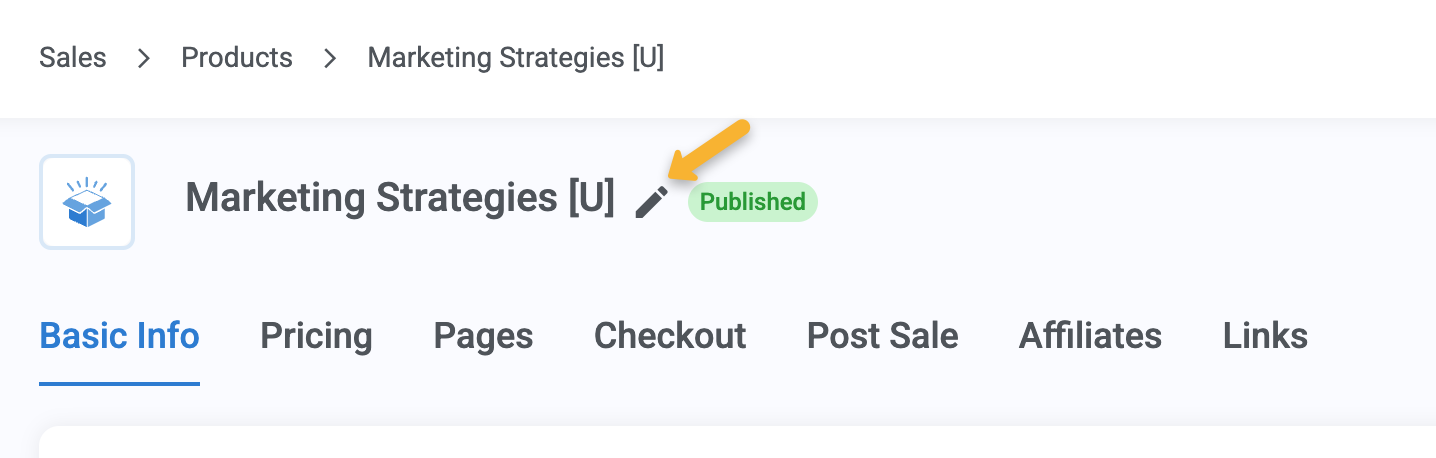Viewport: 1436px width, 458px height.
Task: Click the empty header bar right of breadcrumbs
Action: (1050, 58)
